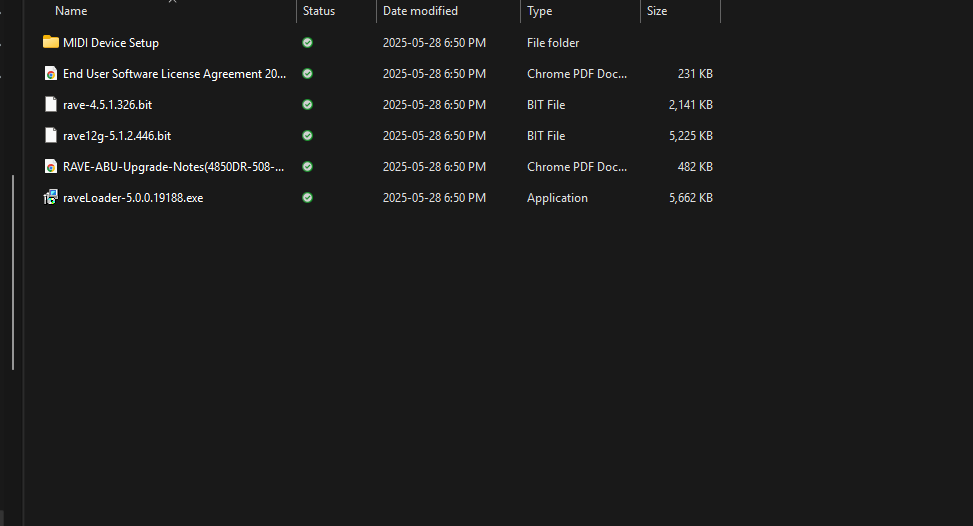
Task: Click the sync status checkmark for rave-4.5.1.326.bit
Action: tap(307, 105)
